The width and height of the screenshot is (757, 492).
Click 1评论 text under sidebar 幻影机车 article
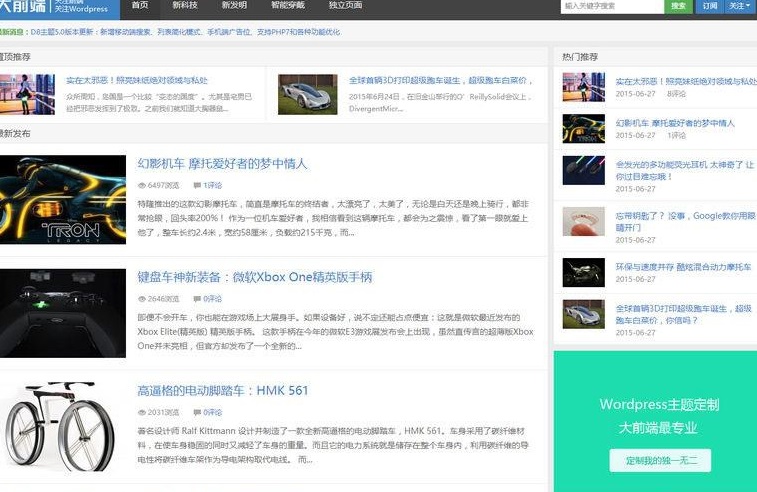pos(676,136)
